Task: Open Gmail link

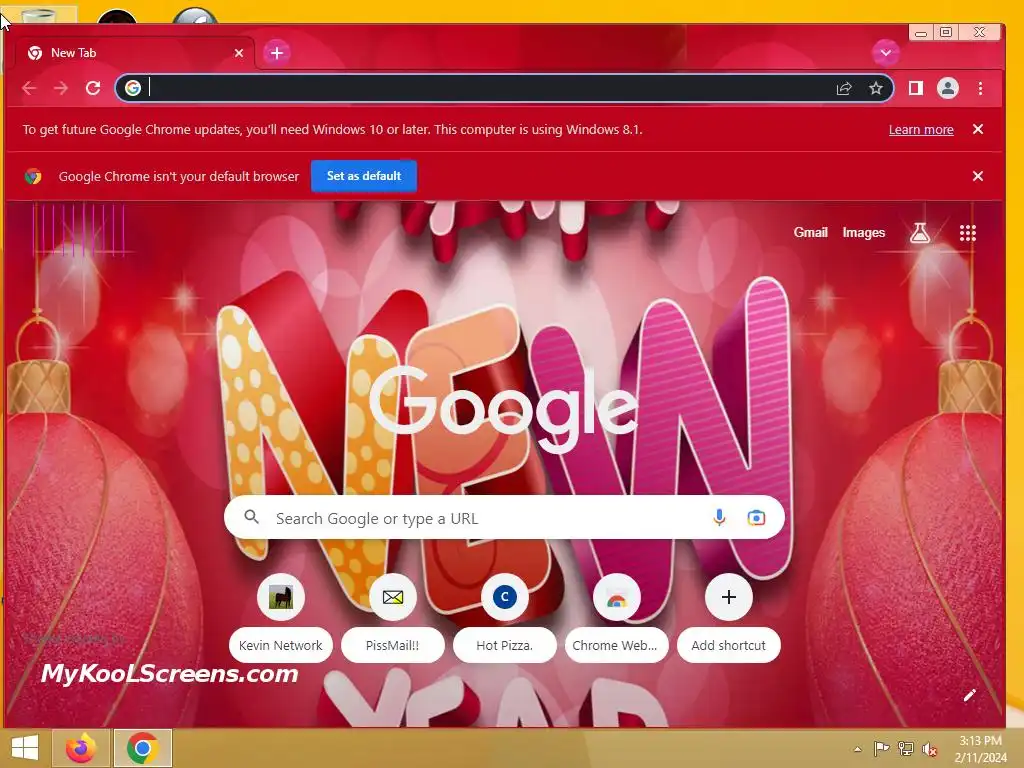Action: 810,232
